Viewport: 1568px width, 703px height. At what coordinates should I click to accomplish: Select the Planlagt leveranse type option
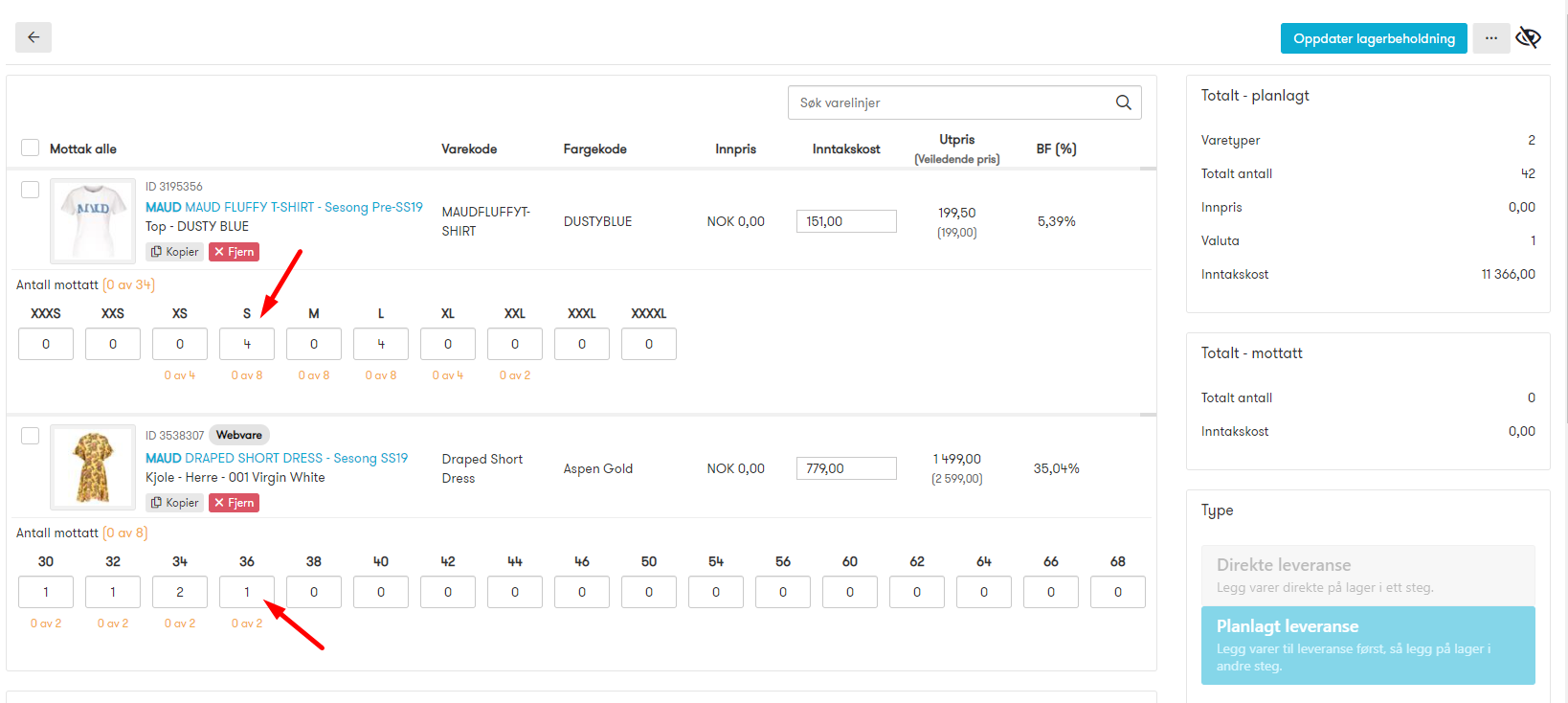click(1368, 646)
